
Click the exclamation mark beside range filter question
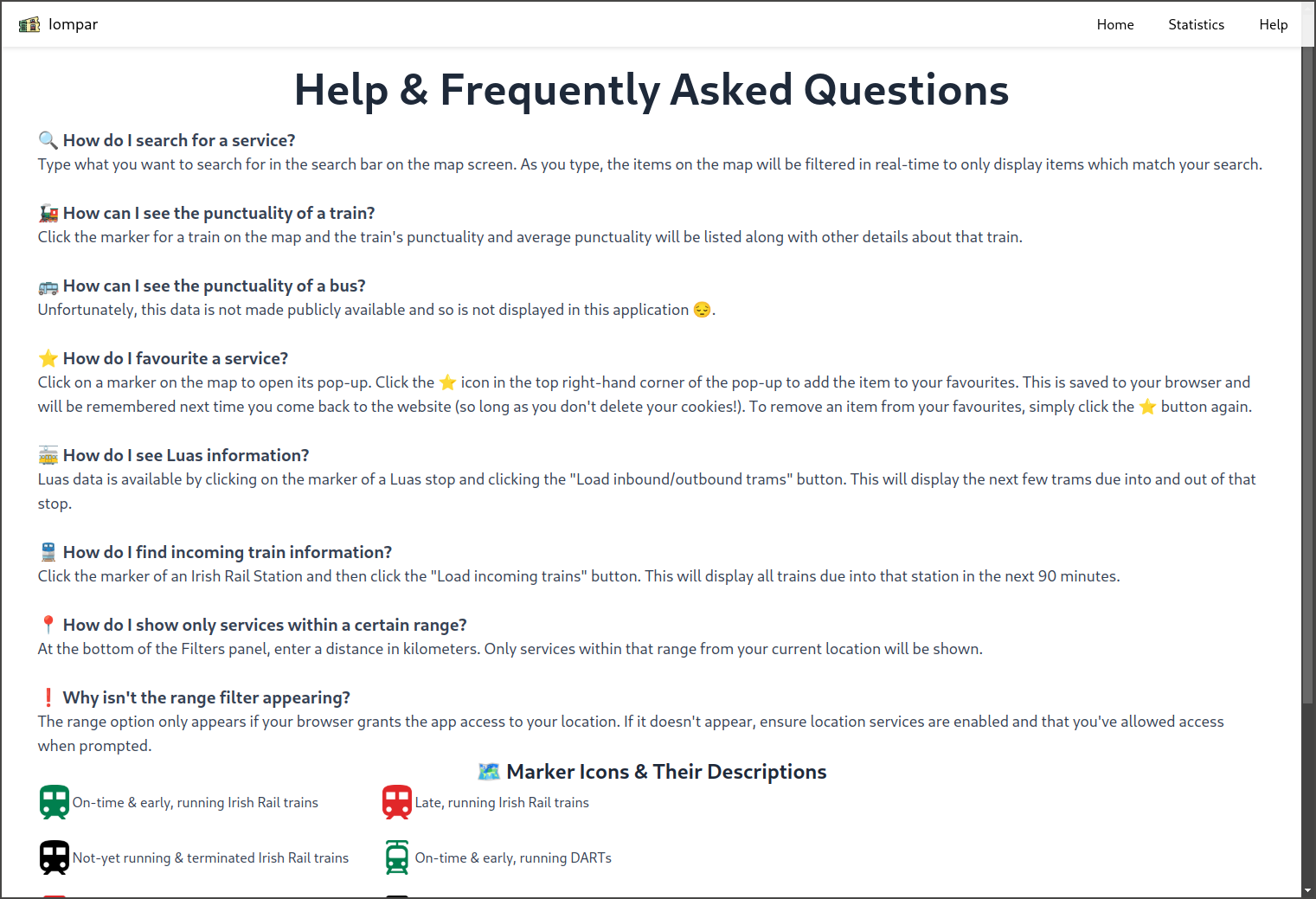tap(48, 697)
